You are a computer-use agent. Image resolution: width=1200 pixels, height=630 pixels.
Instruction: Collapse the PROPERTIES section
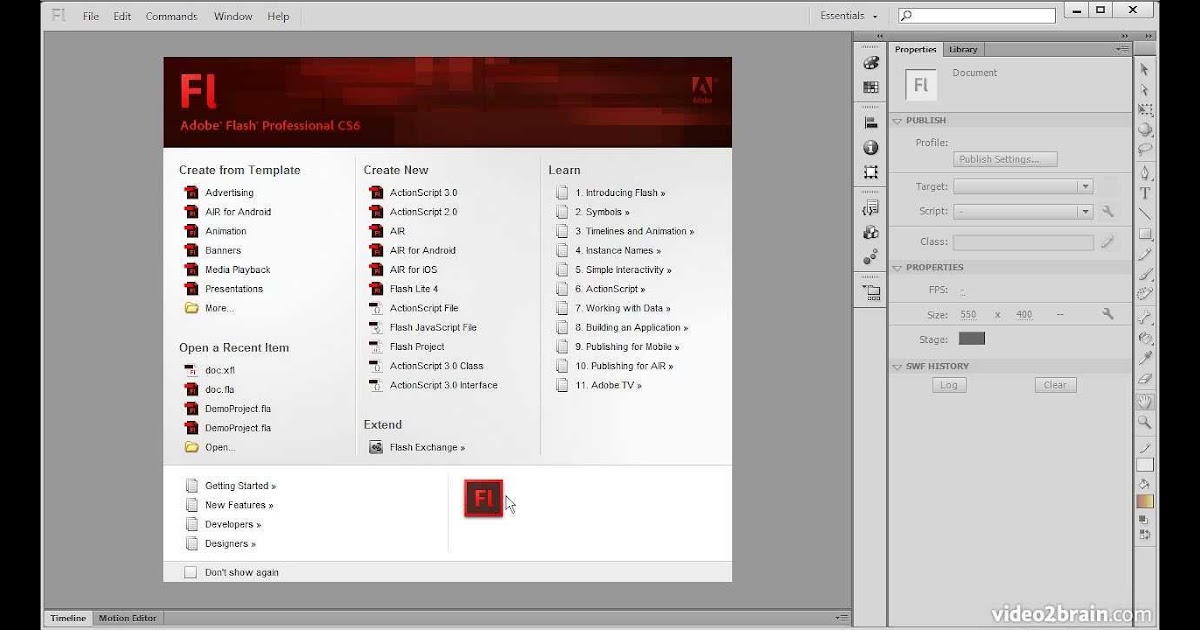pos(897,268)
